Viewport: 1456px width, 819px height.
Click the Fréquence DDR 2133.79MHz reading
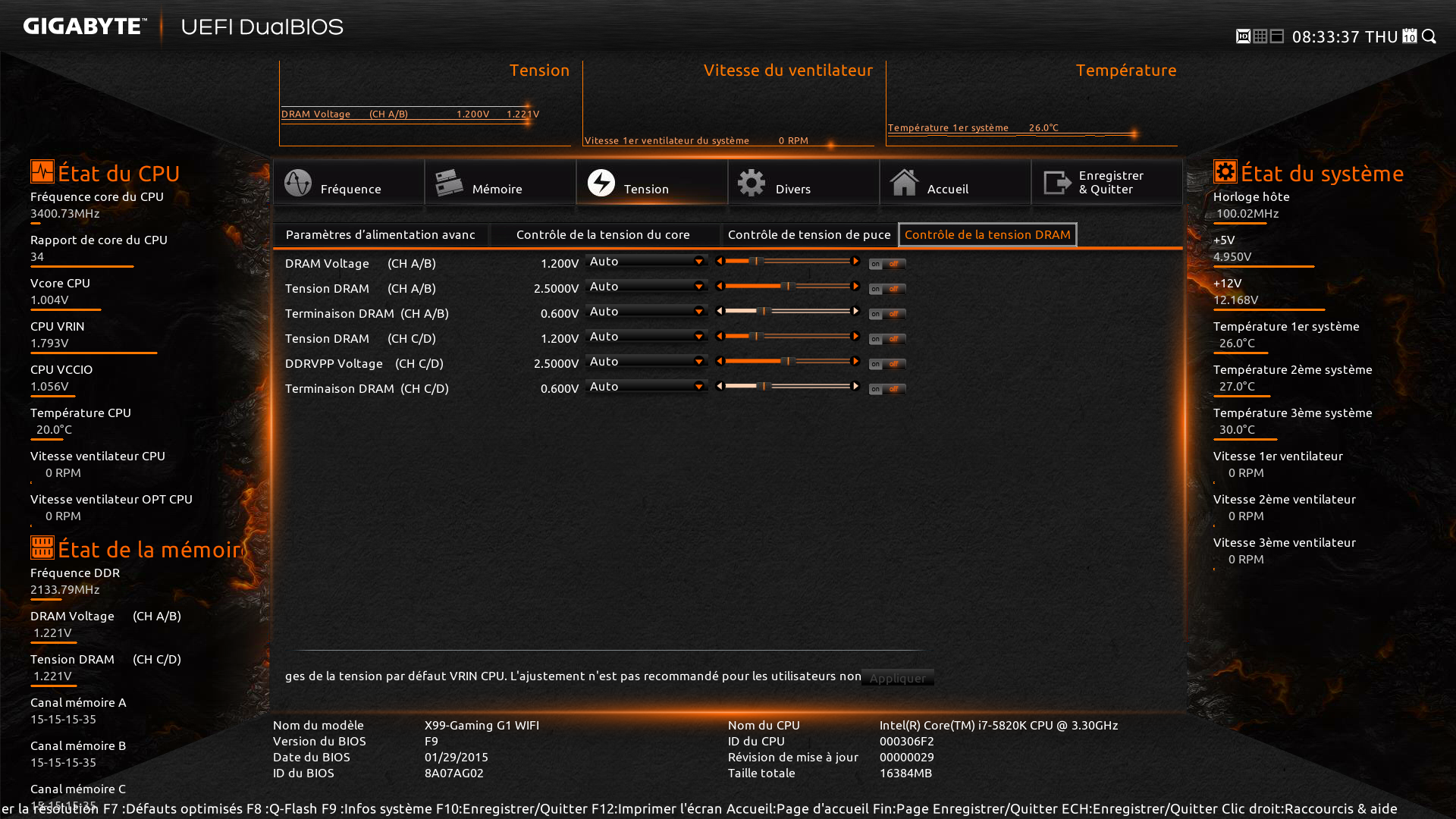[65, 590]
